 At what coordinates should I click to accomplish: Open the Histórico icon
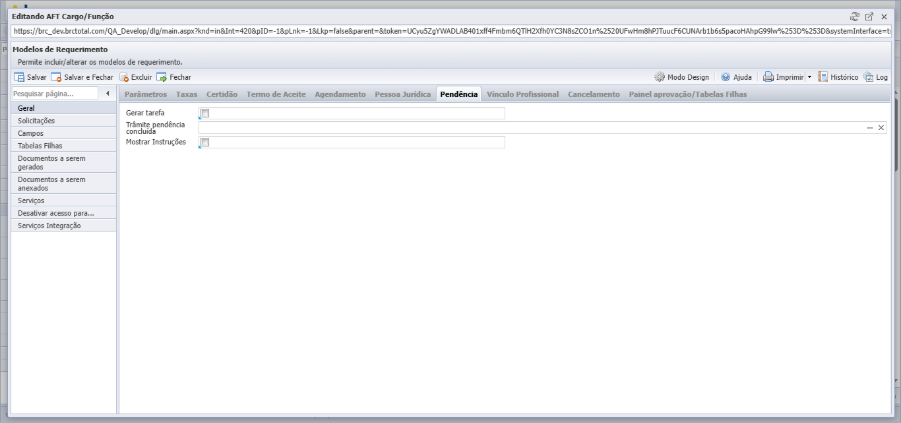point(823,77)
